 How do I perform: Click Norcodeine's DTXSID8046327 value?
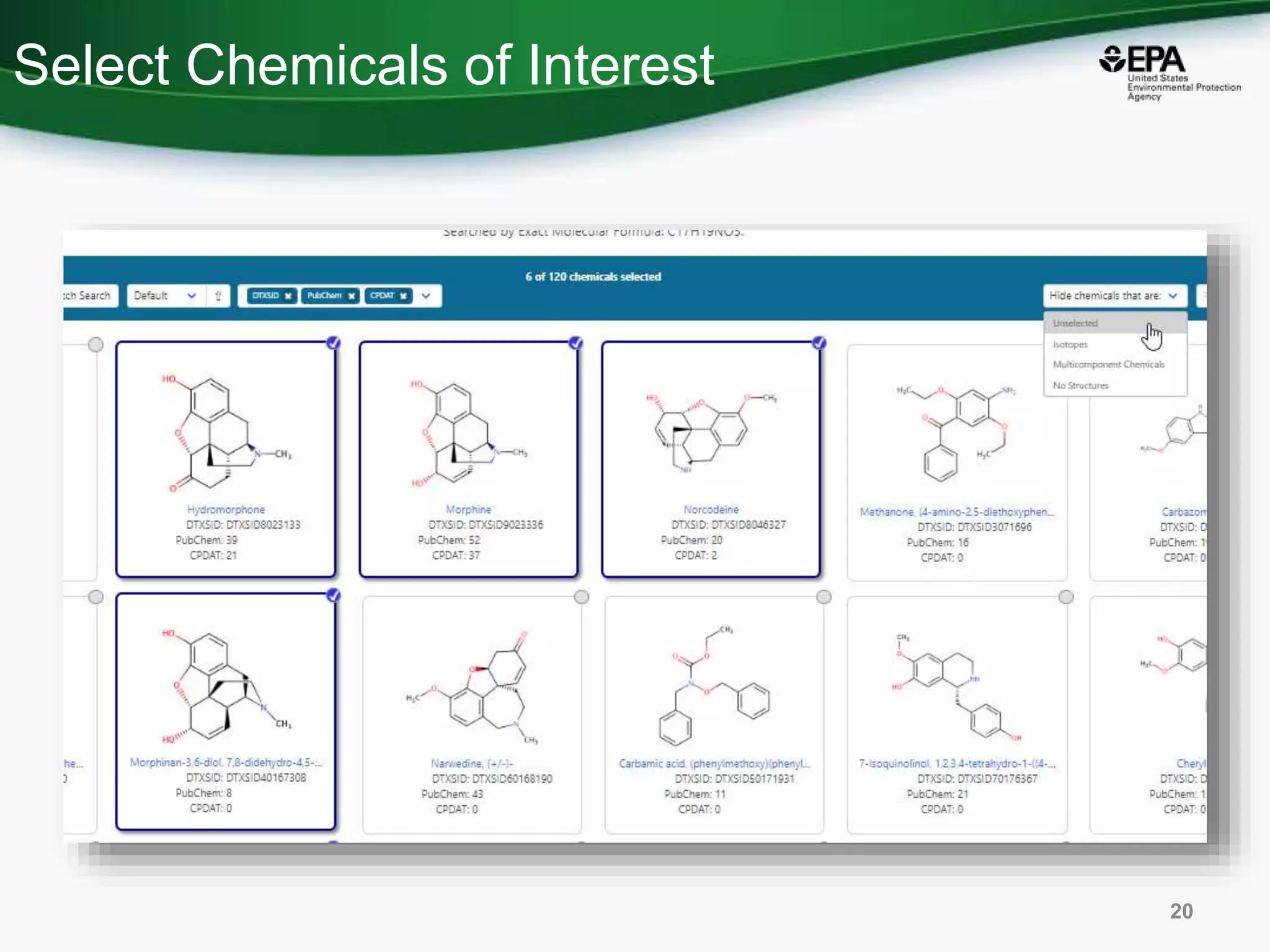[748, 525]
